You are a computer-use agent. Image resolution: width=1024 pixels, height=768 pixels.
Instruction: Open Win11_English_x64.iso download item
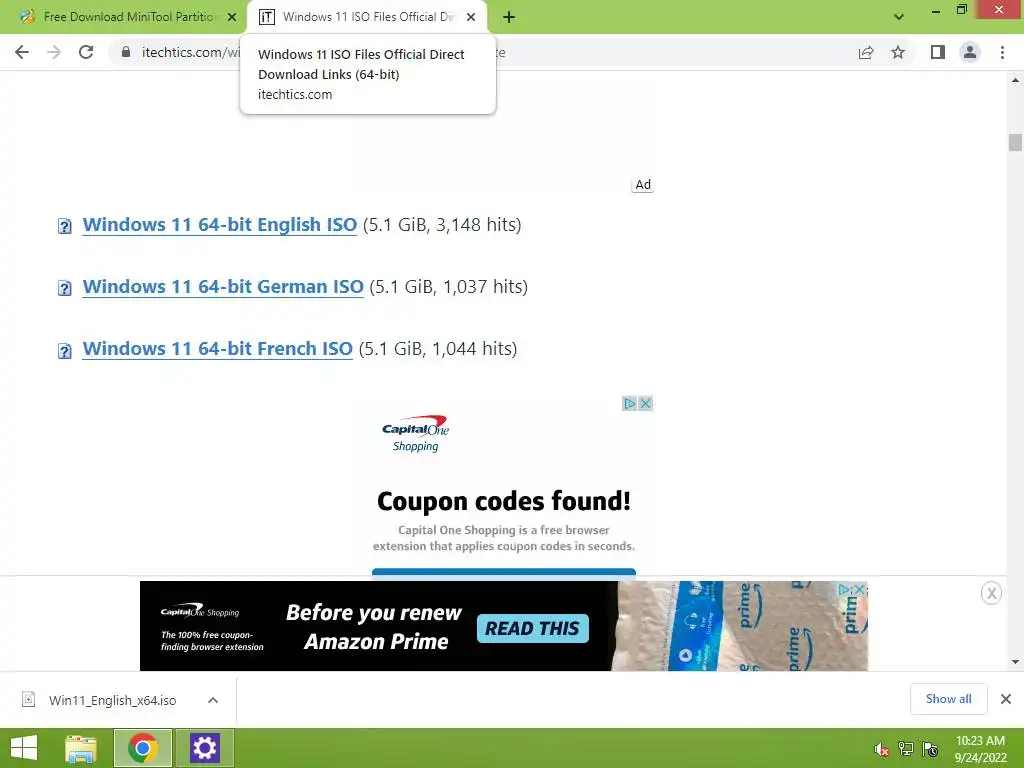coord(112,700)
